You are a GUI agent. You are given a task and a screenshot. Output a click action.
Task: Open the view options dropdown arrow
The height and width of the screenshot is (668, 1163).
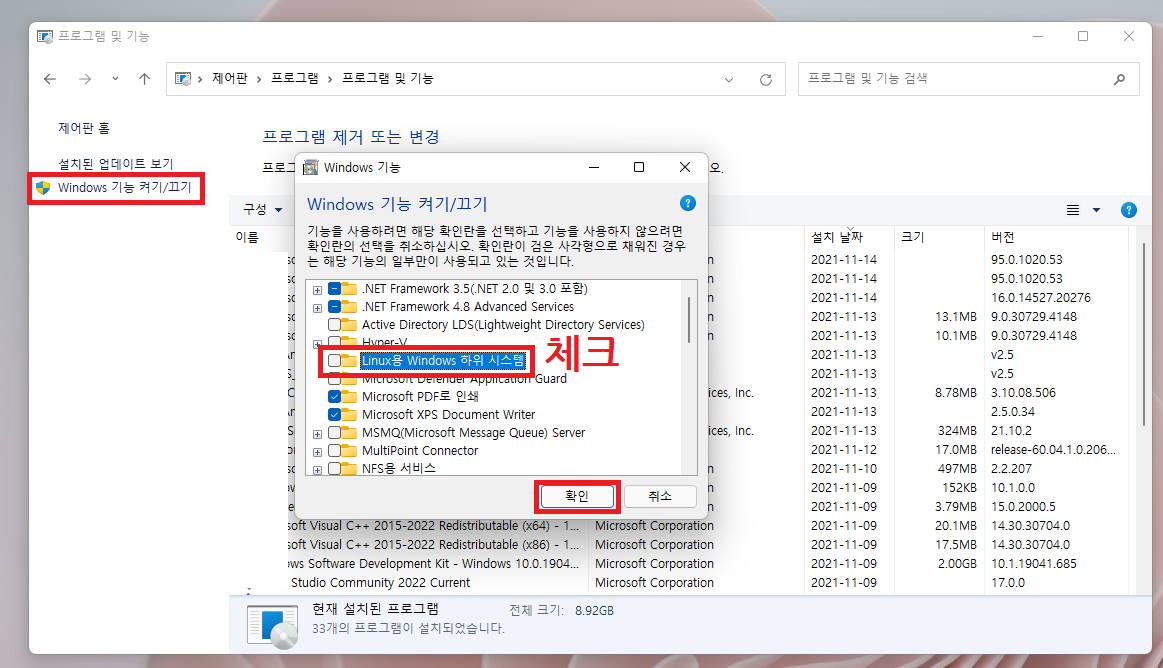1096,211
